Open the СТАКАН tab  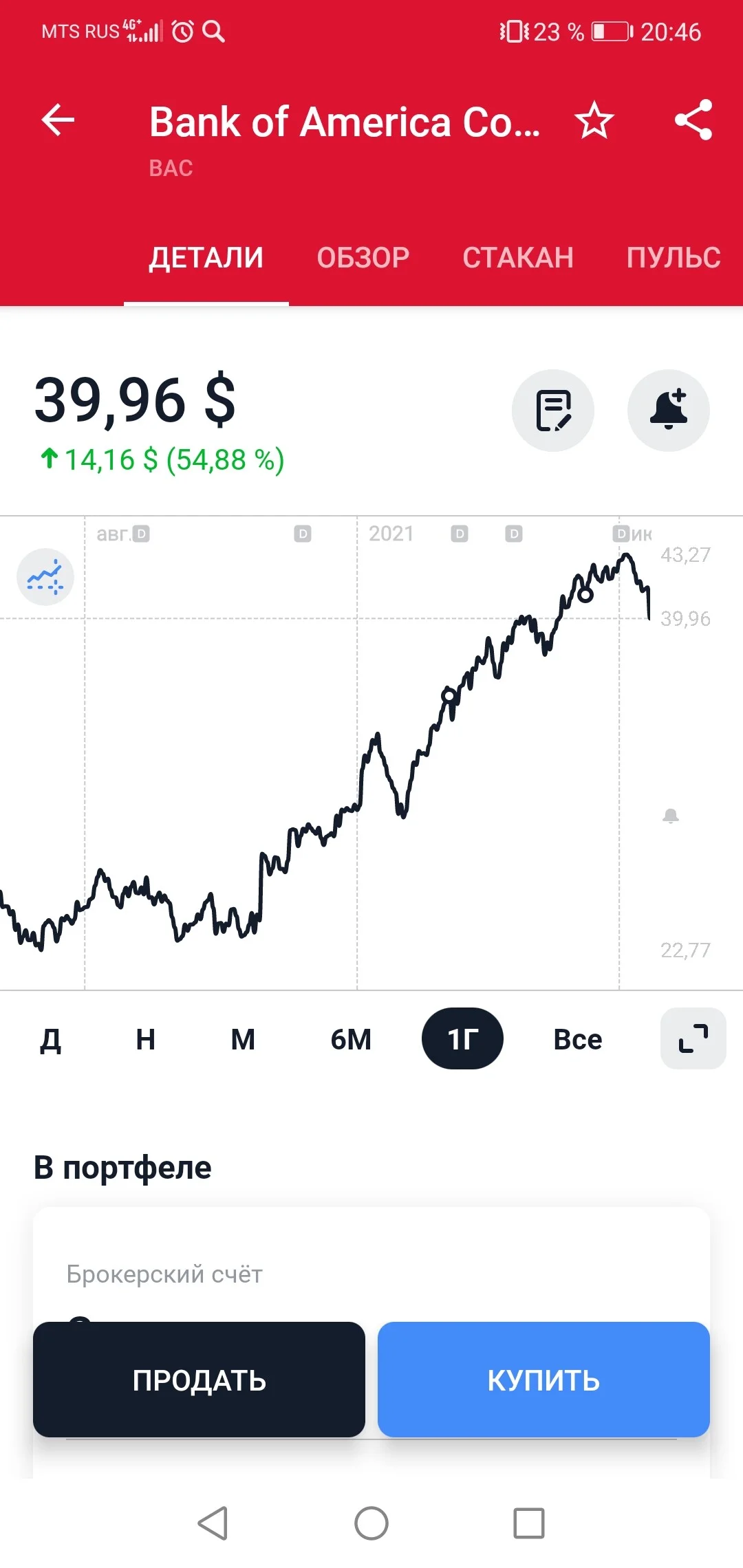518,257
